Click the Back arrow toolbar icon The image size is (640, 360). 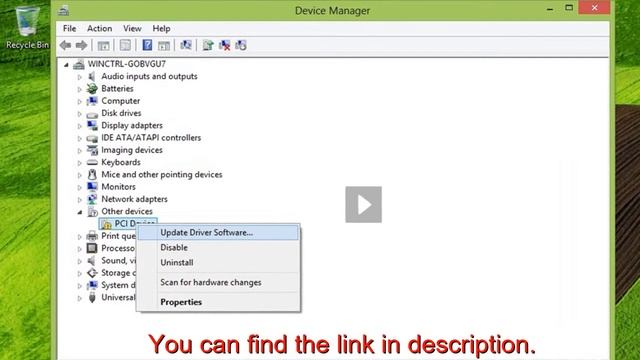click(65, 45)
